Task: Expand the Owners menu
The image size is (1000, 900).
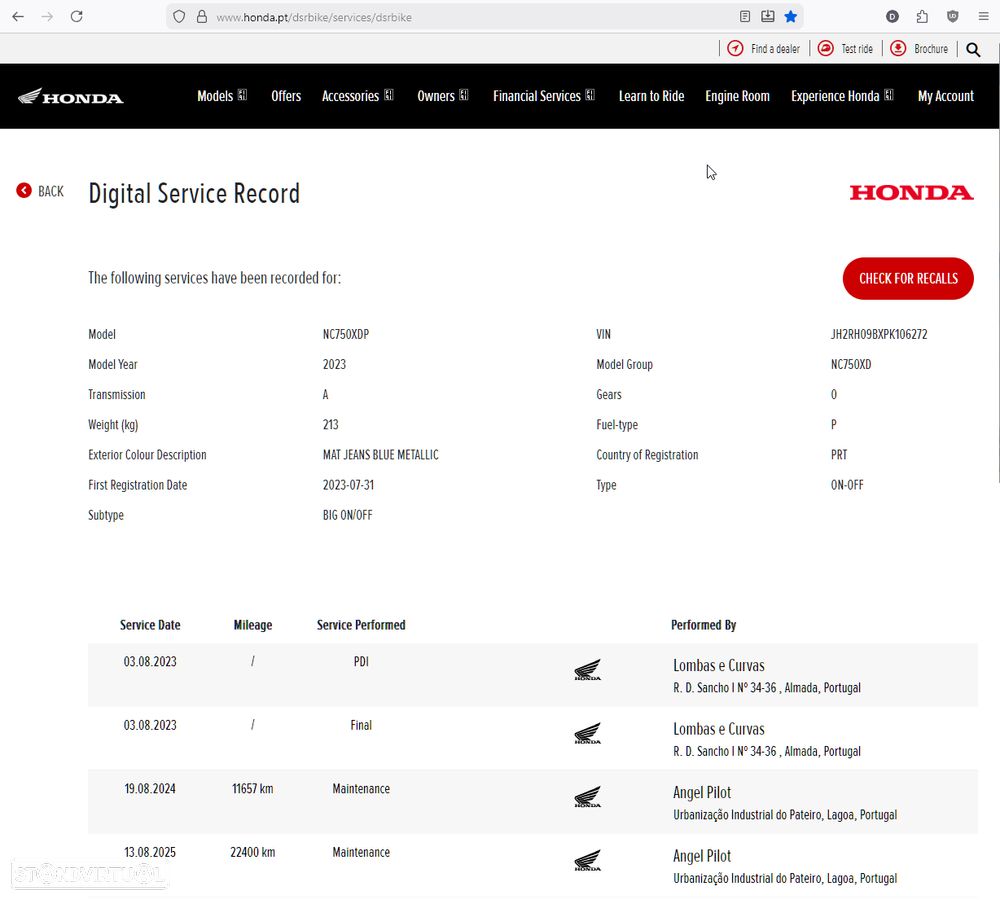Action: [x=443, y=96]
